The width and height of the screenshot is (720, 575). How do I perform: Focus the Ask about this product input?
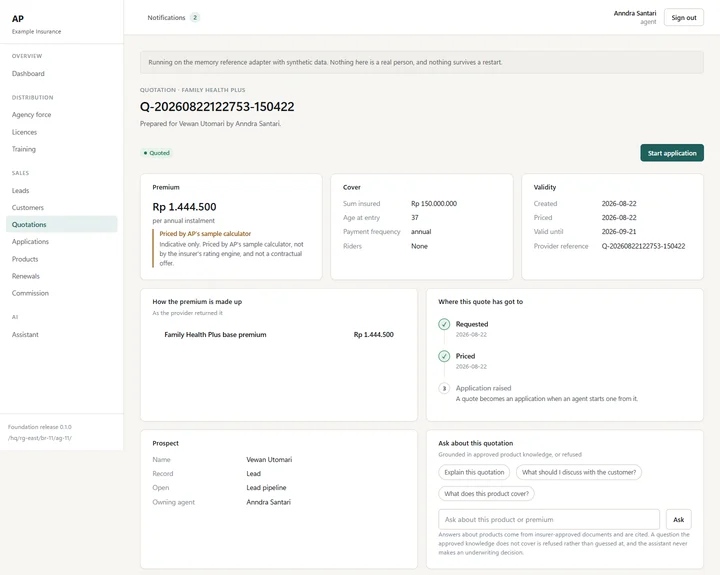pyautogui.click(x=549, y=519)
